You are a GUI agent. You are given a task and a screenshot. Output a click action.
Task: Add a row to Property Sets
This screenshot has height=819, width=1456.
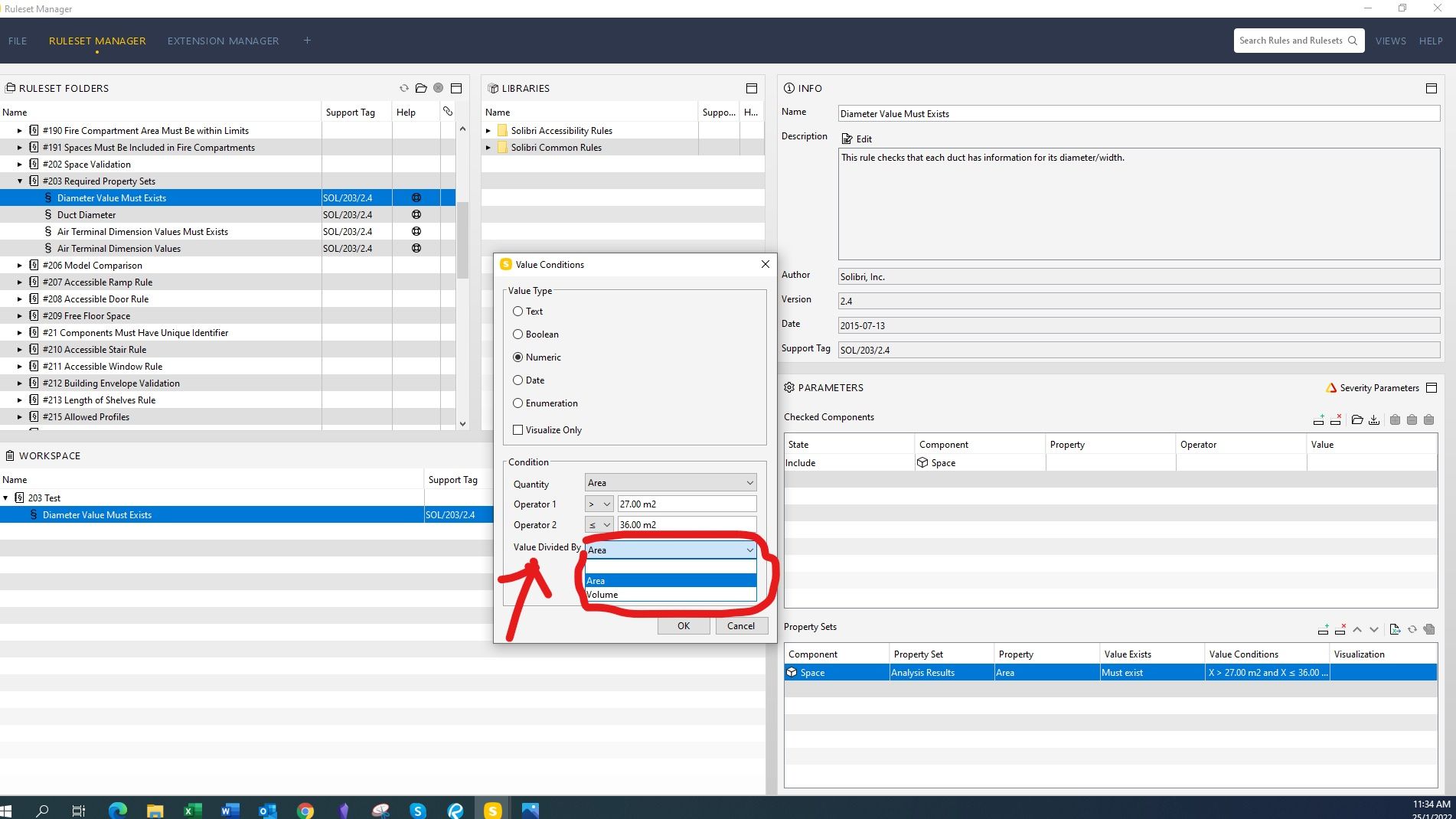[1323, 629]
